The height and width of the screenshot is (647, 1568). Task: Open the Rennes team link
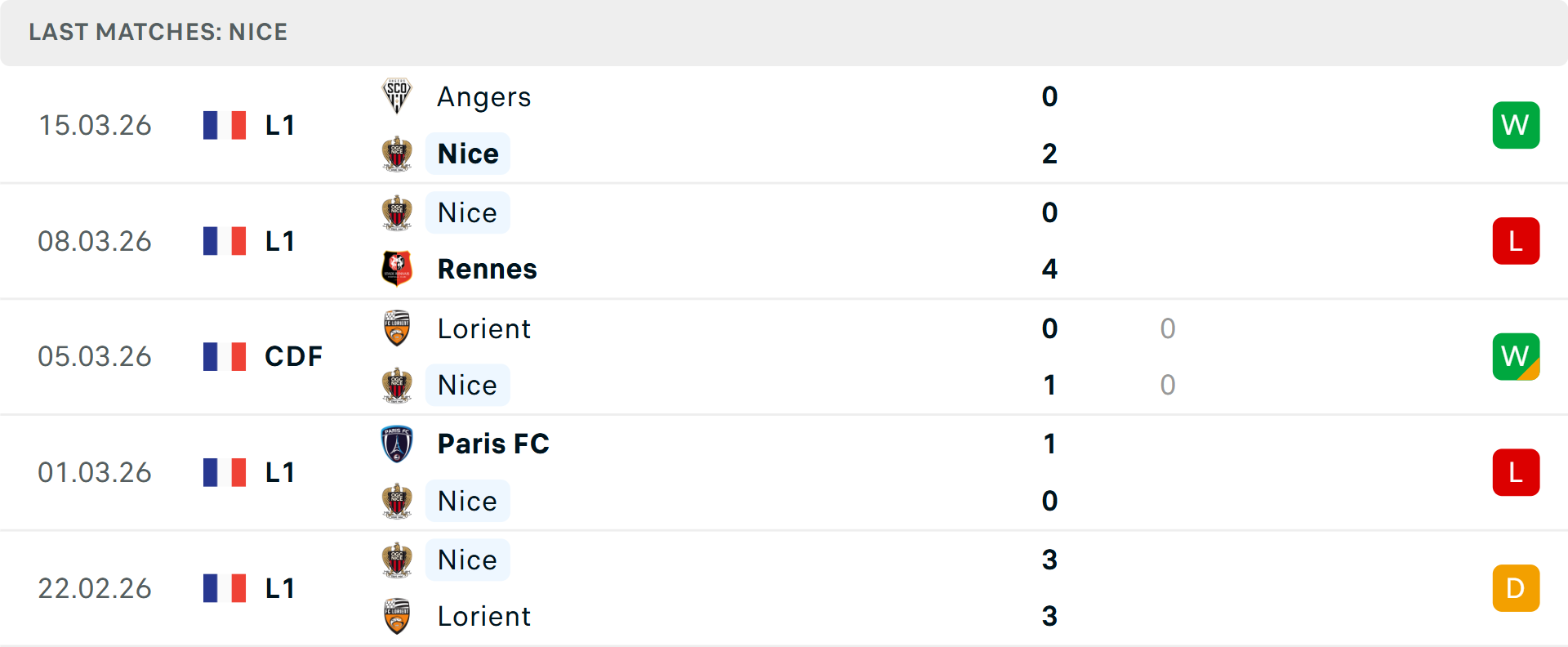click(x=487, y=269)
